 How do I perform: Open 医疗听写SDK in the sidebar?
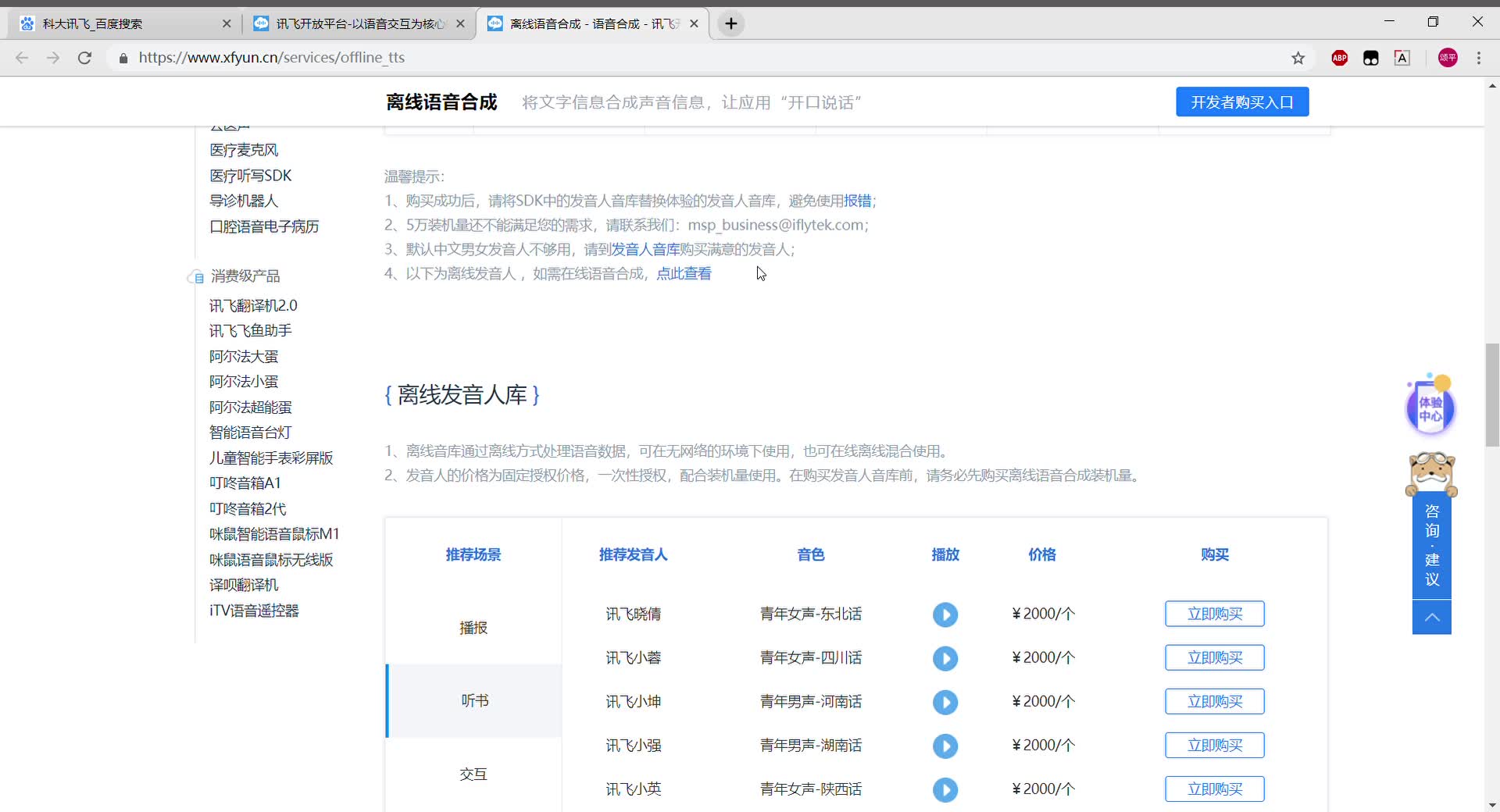click(250, 176)
